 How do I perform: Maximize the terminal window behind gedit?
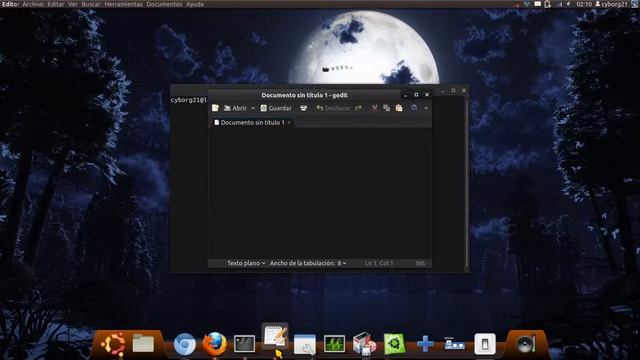pyautogui.click(x=453, y=90)
